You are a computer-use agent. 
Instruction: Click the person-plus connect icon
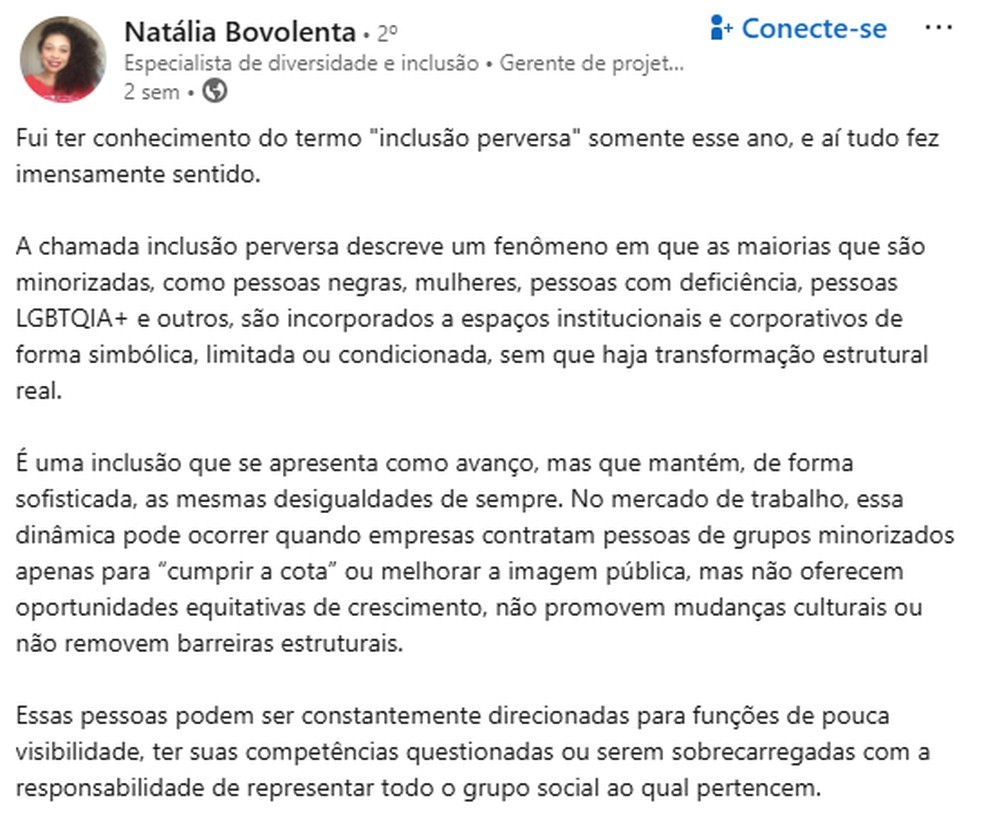coord(722,28)
